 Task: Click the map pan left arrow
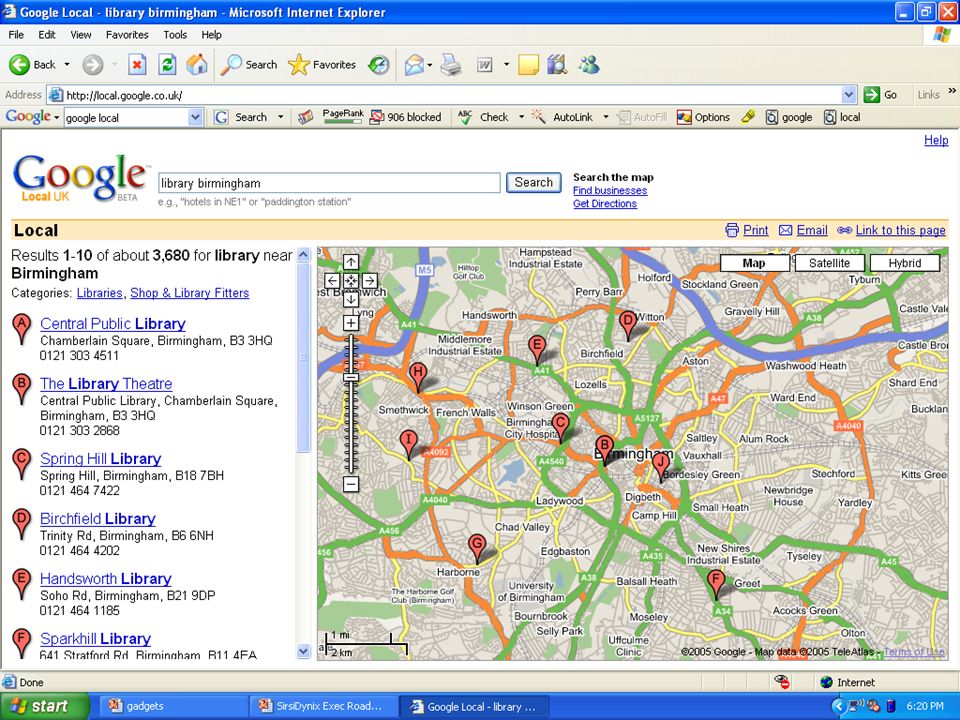tap(332, 280)
